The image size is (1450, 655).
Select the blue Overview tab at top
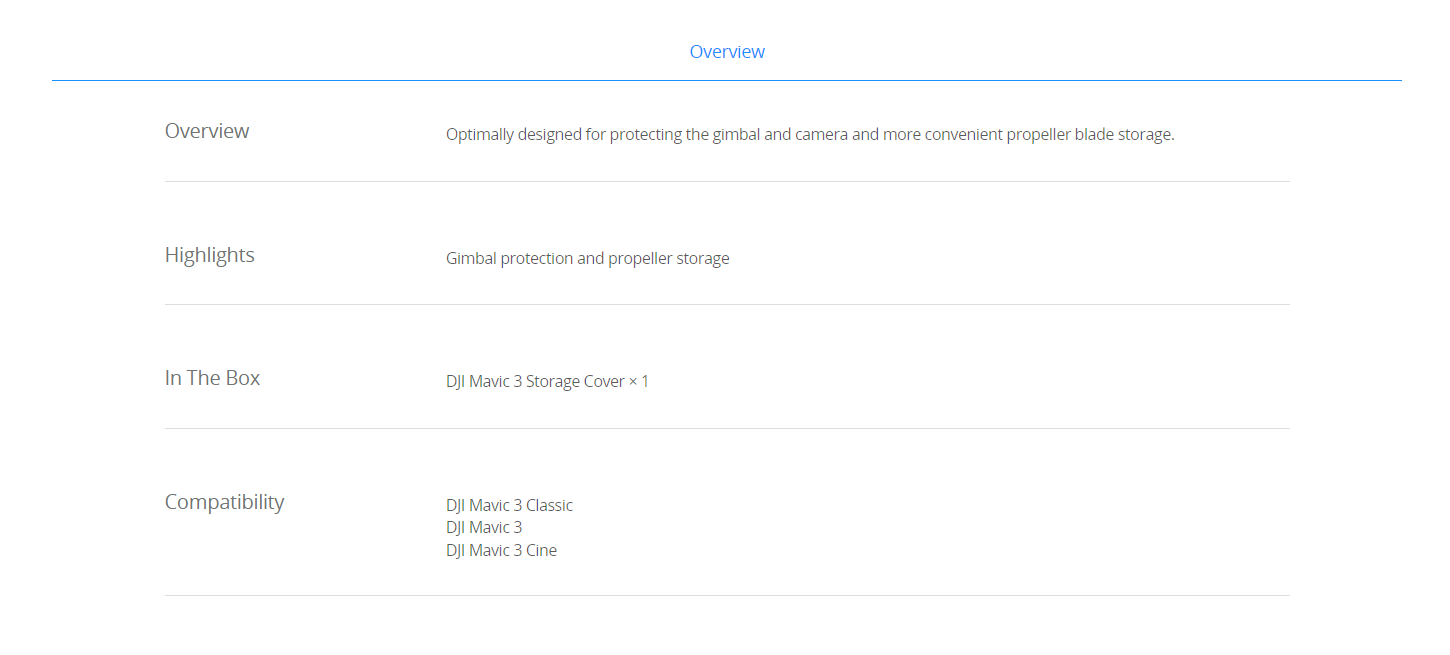727,52
